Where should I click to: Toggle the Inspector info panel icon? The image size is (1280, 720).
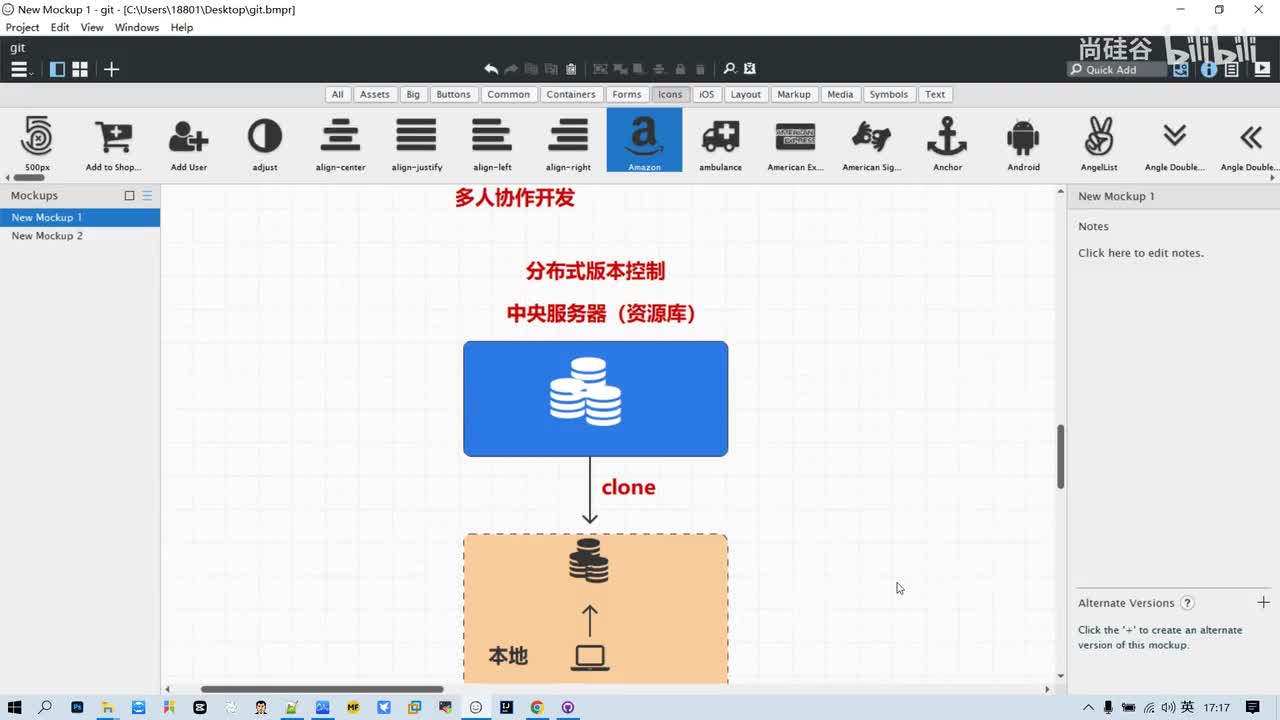pyautogui.click(x=1208, y=69)
